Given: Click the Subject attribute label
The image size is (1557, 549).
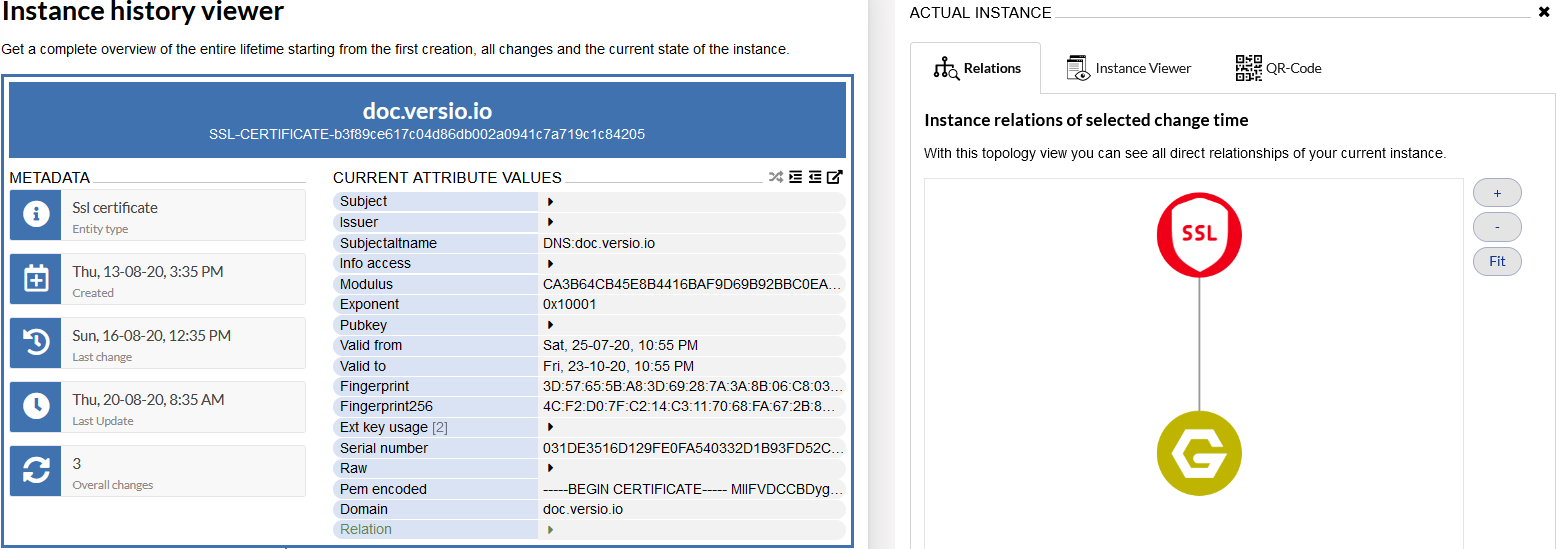Looking at the screenshot, I should tap(364, 202).
